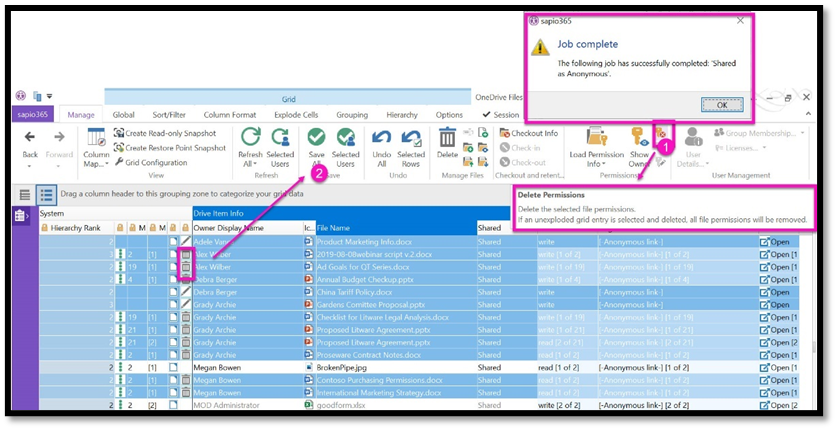Open the Hierarchy tab
836x429 pixels.
[402, 115]
